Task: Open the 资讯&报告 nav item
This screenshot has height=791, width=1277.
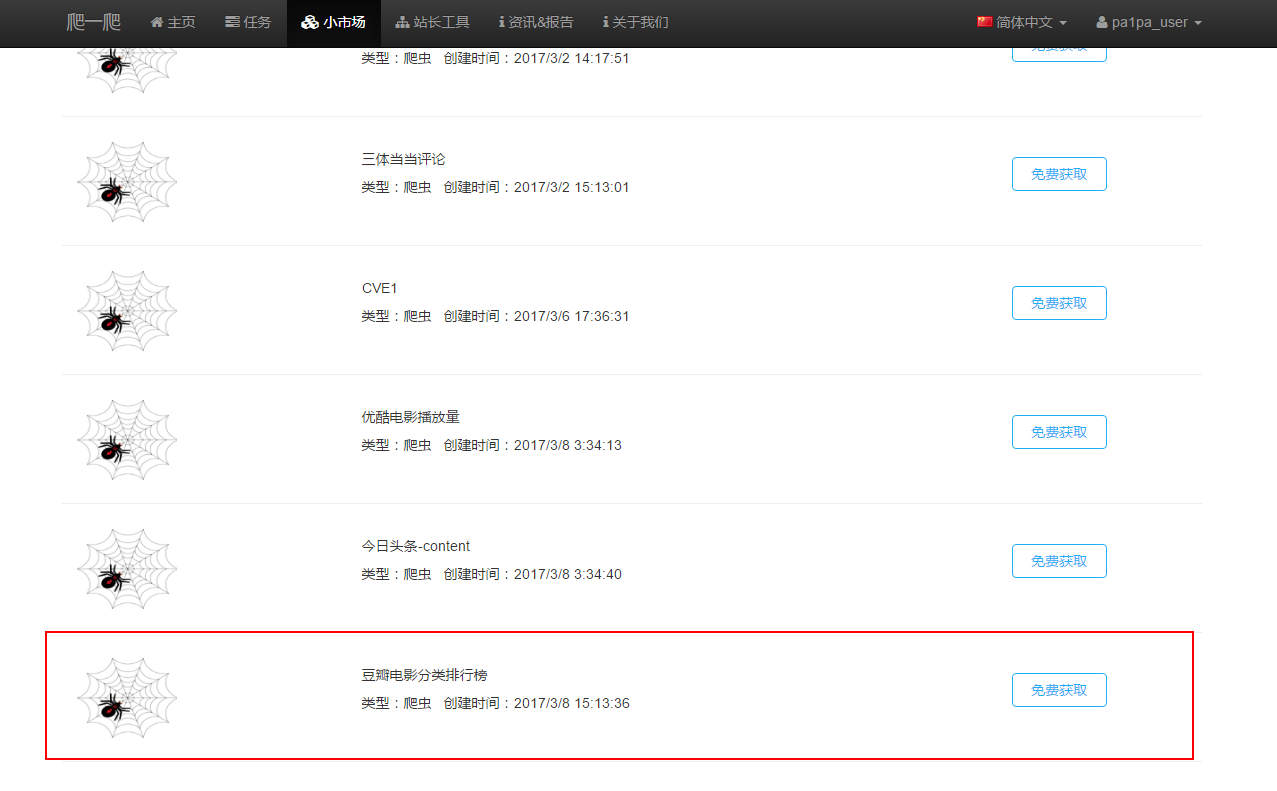Action: [x=536, y=22]
